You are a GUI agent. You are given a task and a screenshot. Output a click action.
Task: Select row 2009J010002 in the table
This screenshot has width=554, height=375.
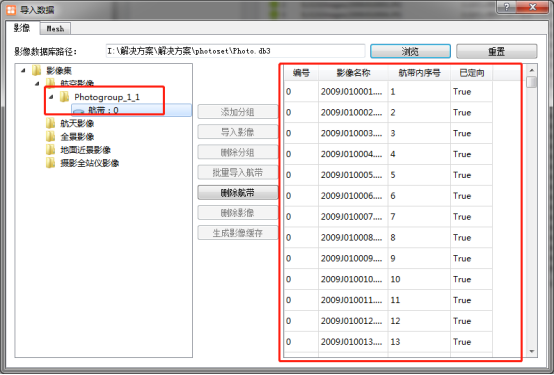[388, 113]
